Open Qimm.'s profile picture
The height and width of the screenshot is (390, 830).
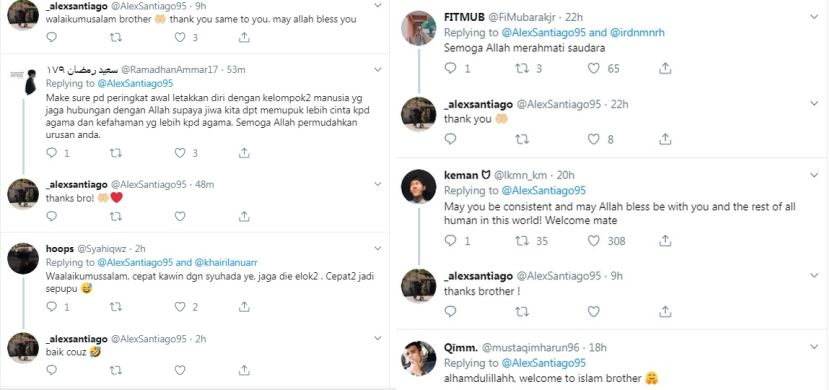coord(418,358)
